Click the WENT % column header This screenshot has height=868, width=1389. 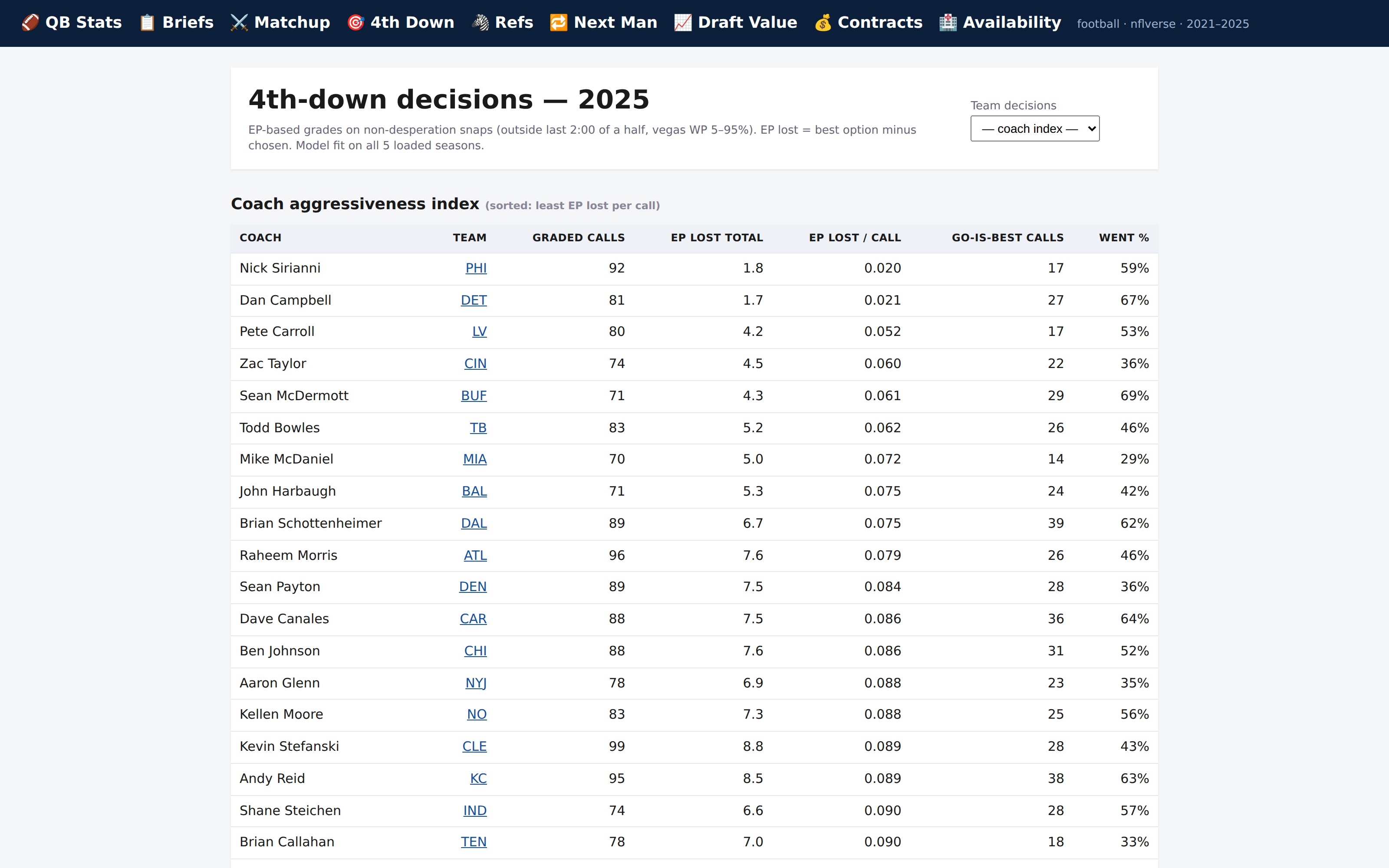(1124, 238)
